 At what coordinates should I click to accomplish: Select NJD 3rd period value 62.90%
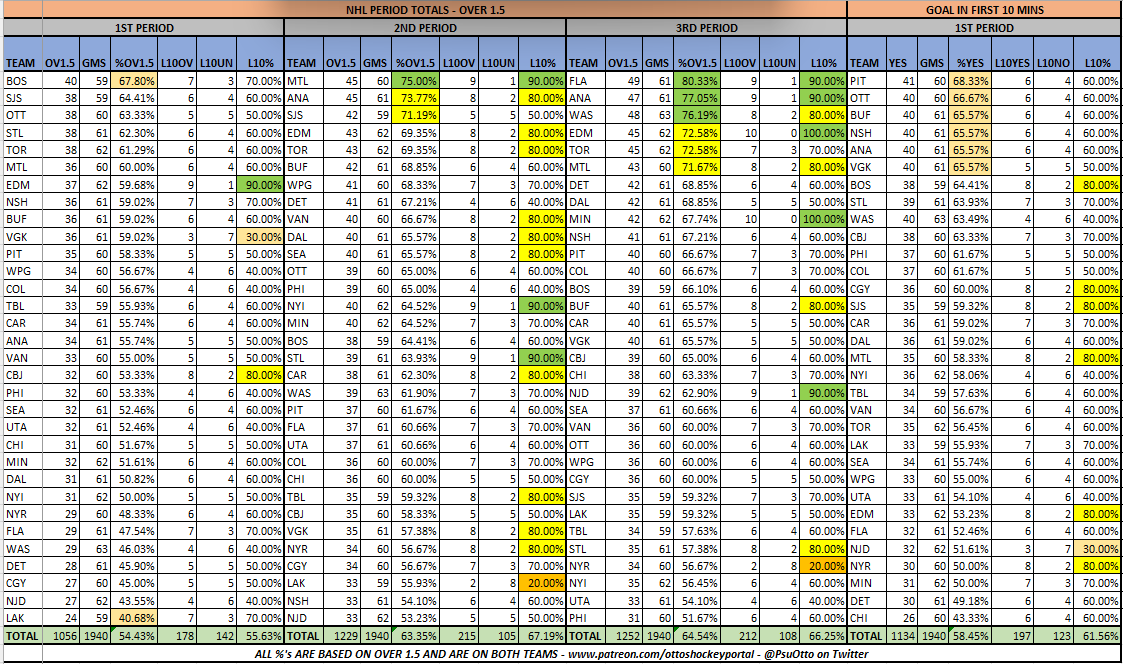pos(698,393)
